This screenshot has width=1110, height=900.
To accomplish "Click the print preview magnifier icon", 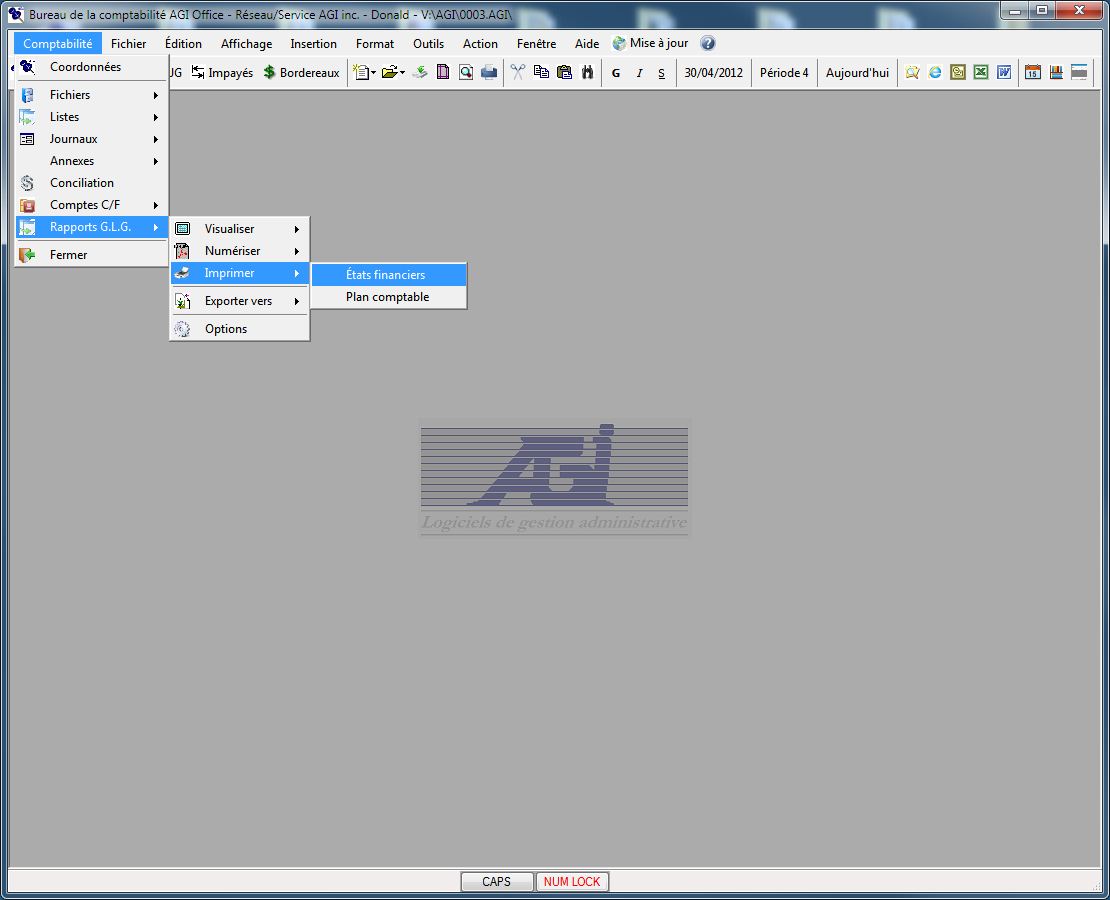I will pos(466,72).
